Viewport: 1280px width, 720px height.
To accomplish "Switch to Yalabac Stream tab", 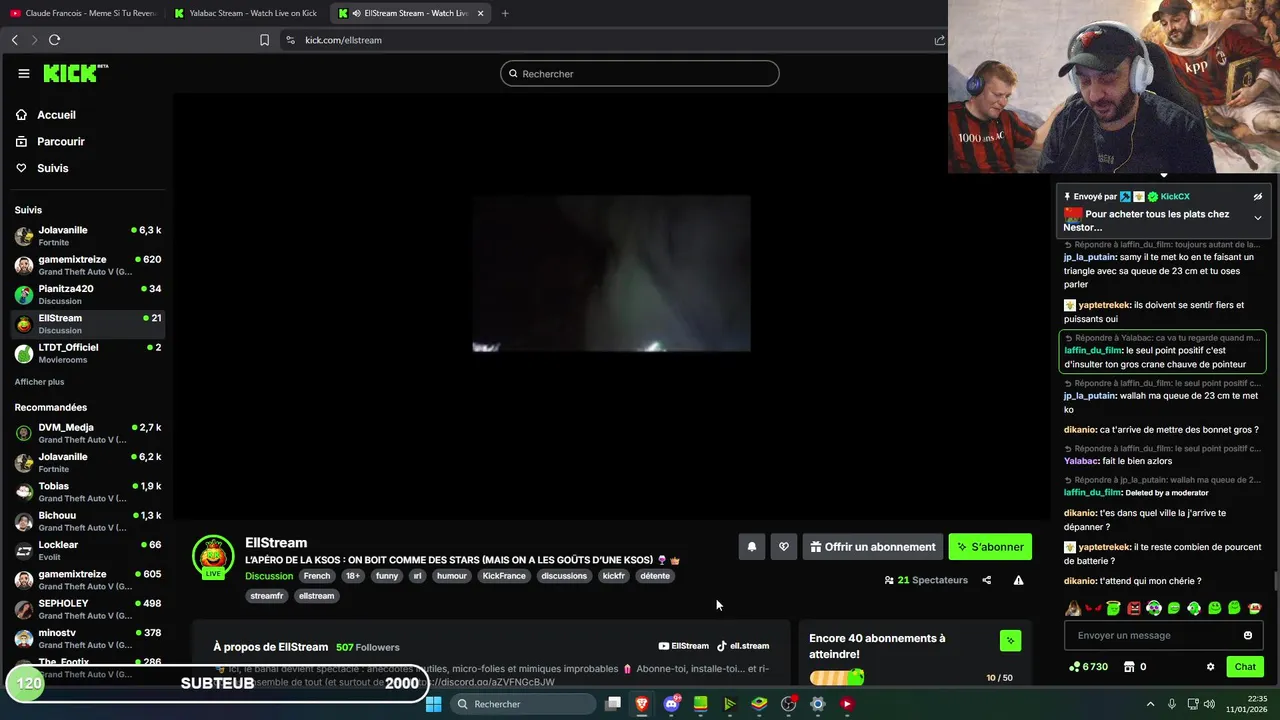I will (x=247, y=13).
